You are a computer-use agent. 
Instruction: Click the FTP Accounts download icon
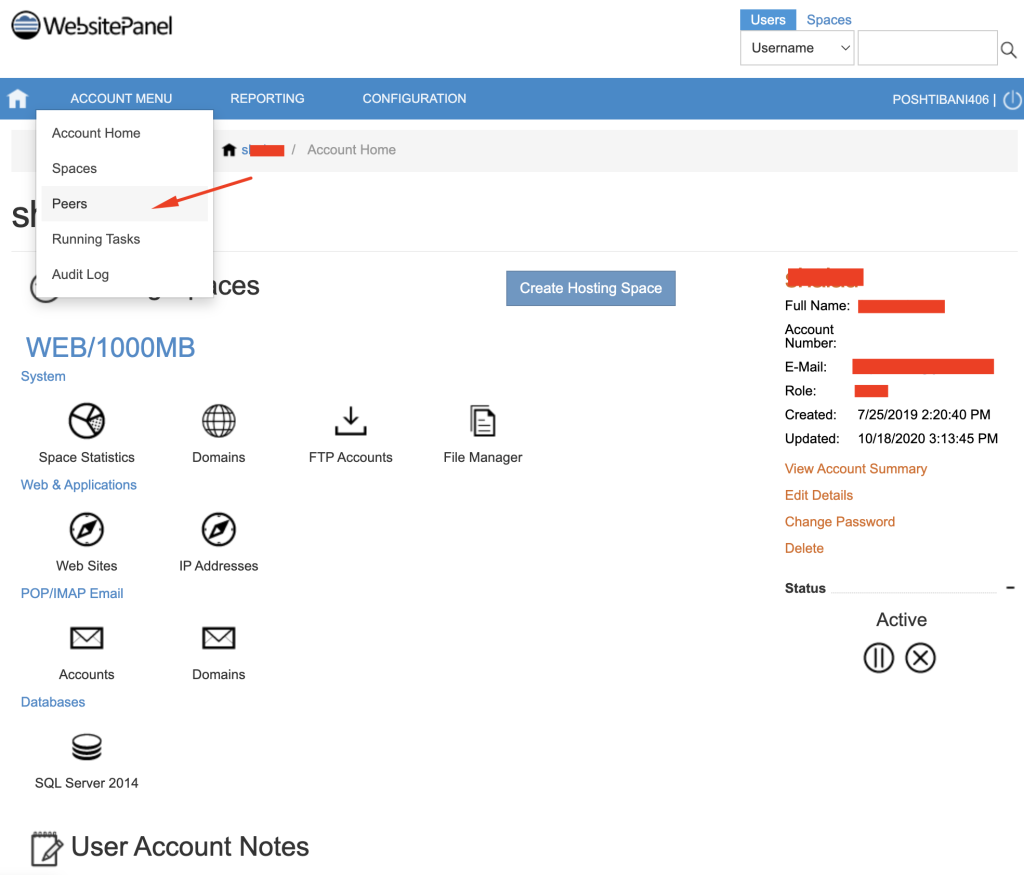click(x=350, y=421)
